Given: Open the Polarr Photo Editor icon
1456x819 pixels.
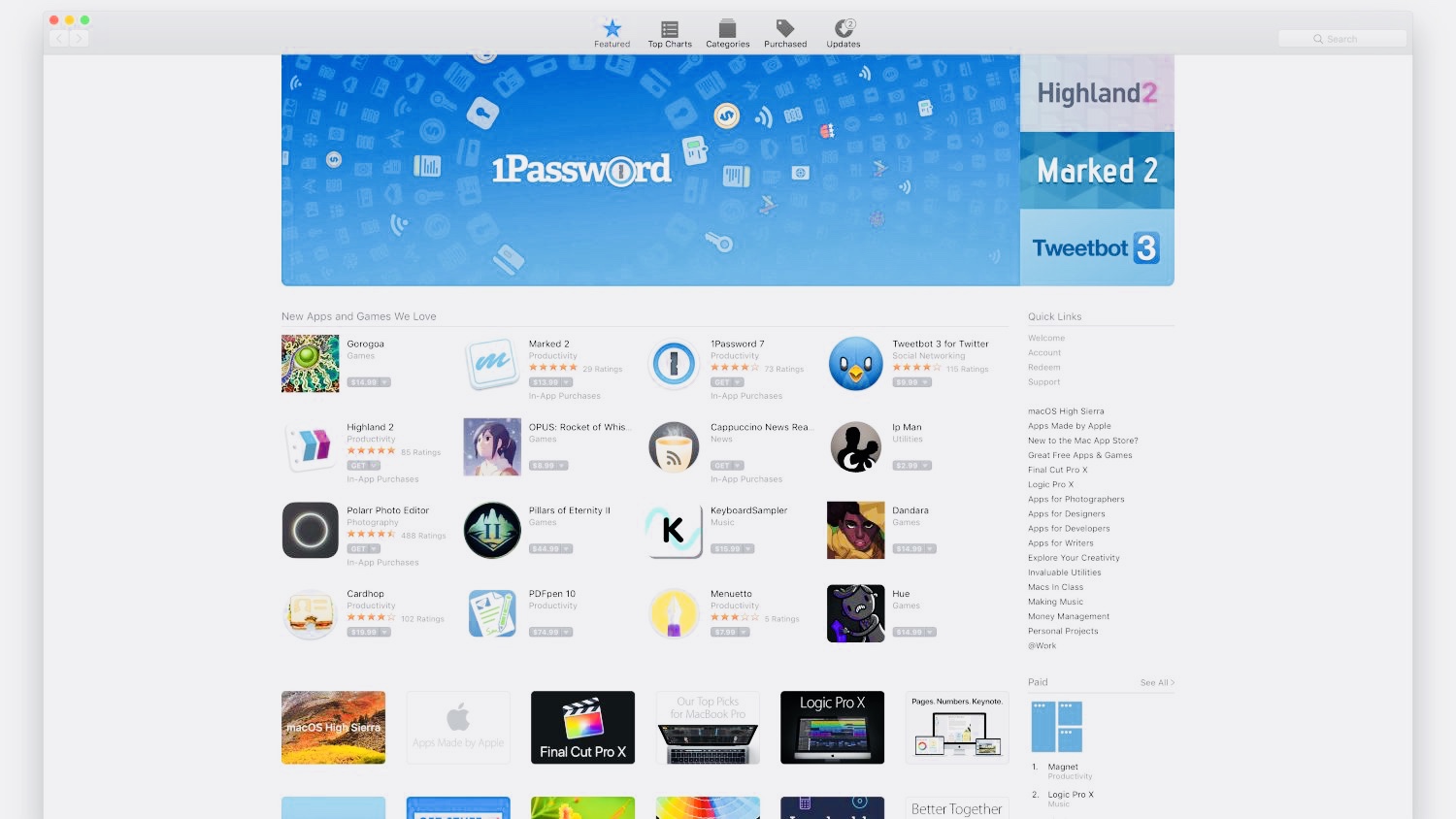Looking at the screenshot, I should [x=311, y=531].
